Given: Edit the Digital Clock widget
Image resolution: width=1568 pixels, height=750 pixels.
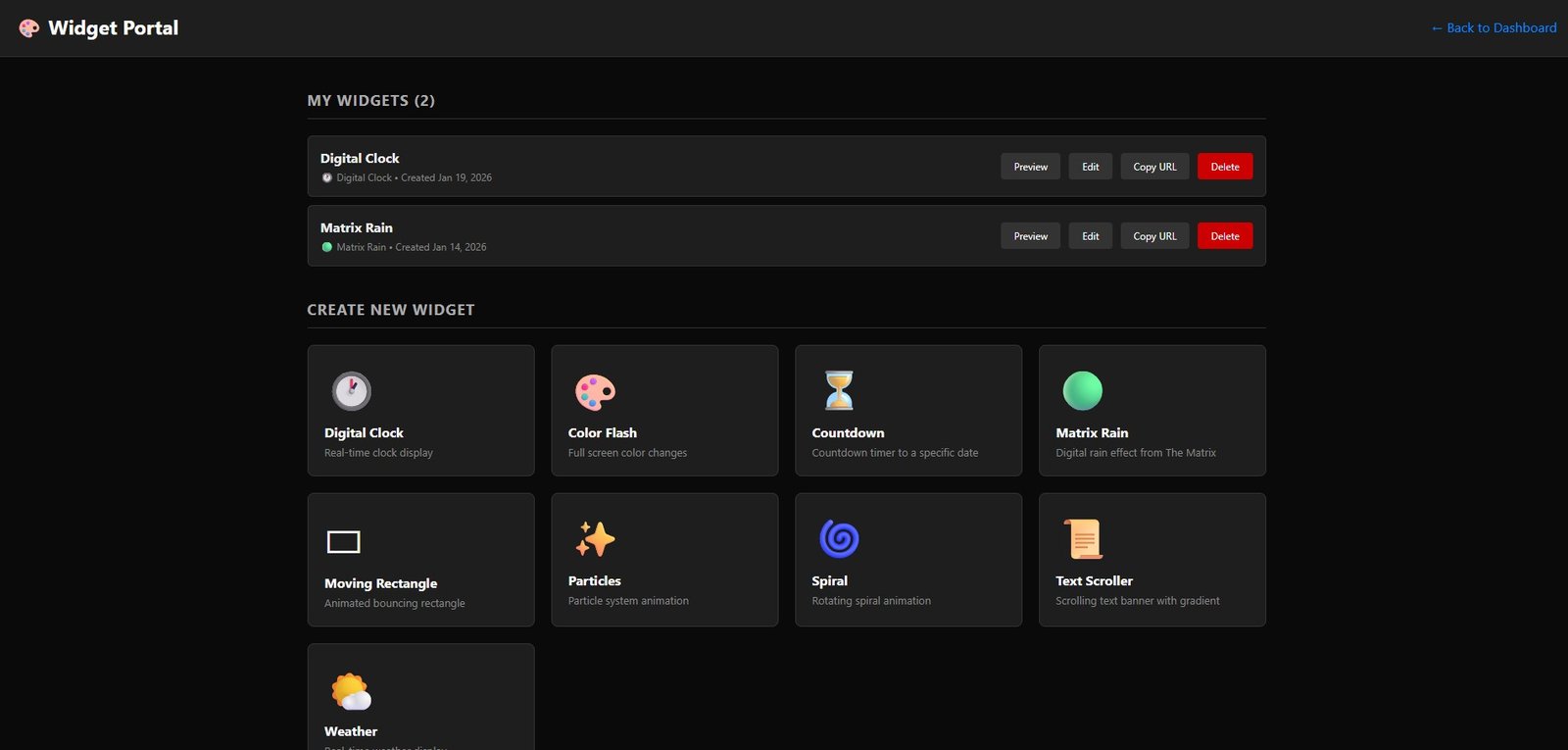Looking at the screenshot, I should coord(1090,167).
